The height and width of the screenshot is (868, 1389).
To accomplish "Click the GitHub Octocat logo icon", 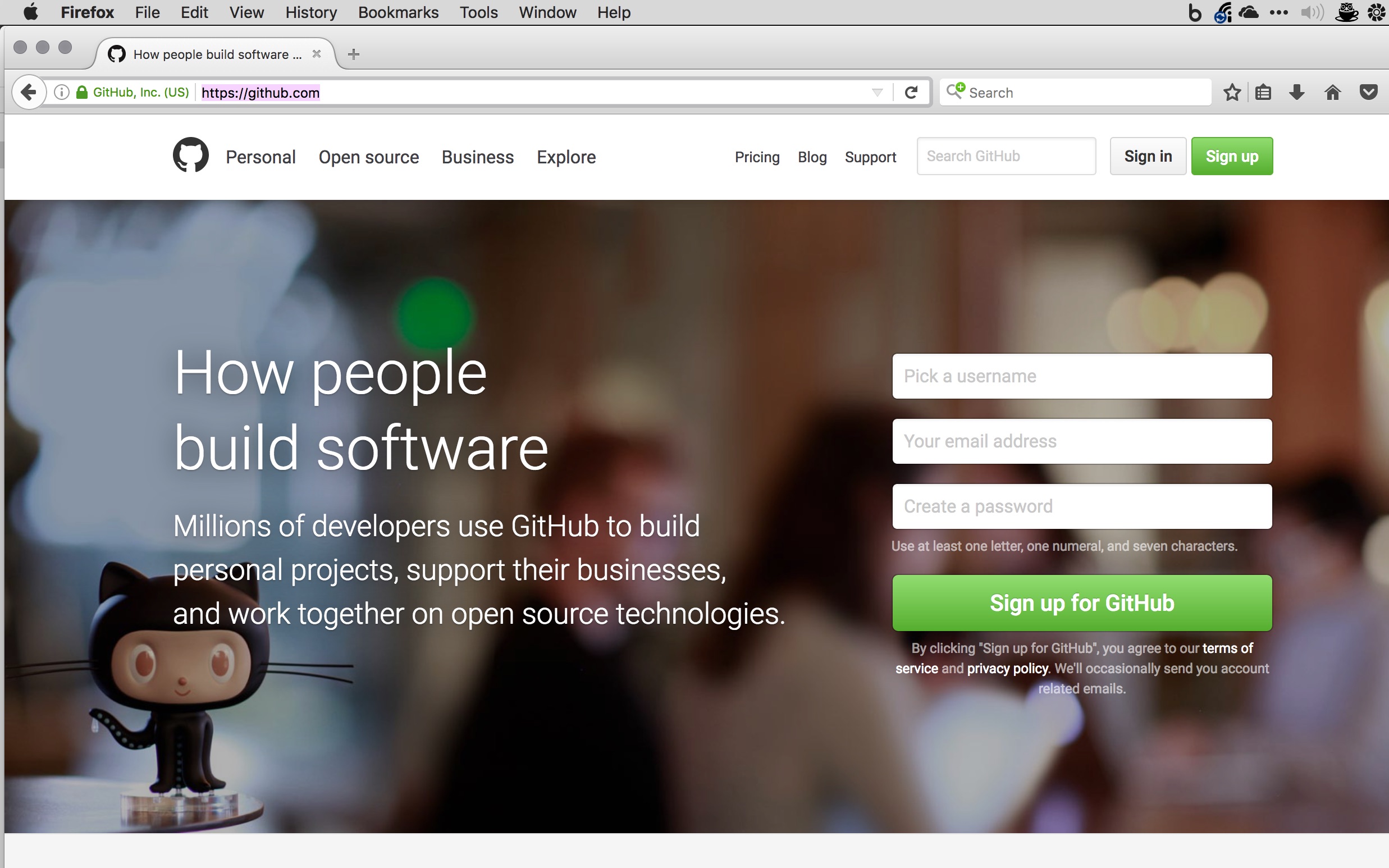I will (192, 156).
